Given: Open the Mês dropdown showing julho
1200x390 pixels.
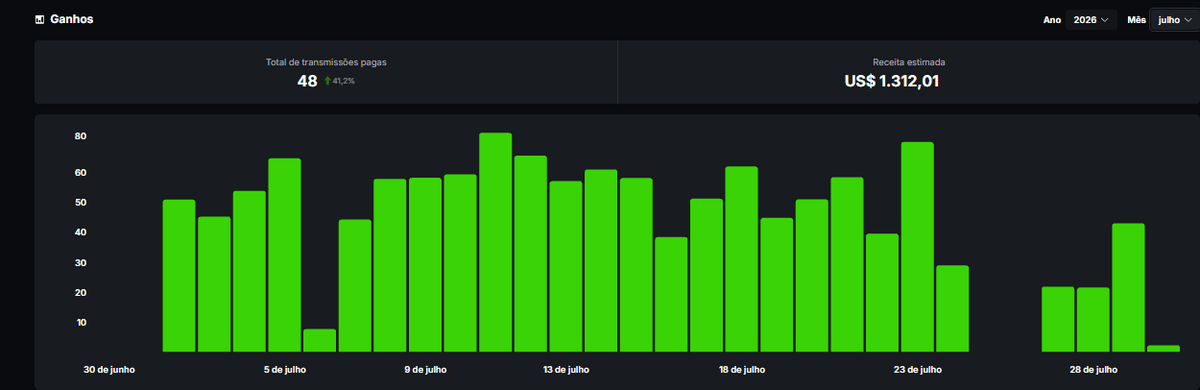Looking at the screenshot, I should tap(1175, 20).
